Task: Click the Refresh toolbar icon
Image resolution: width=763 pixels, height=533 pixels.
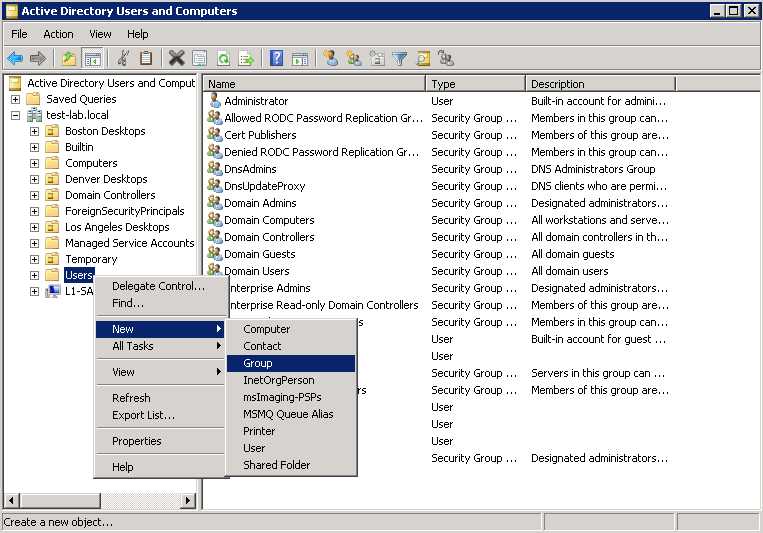Action: coord(223,58)
